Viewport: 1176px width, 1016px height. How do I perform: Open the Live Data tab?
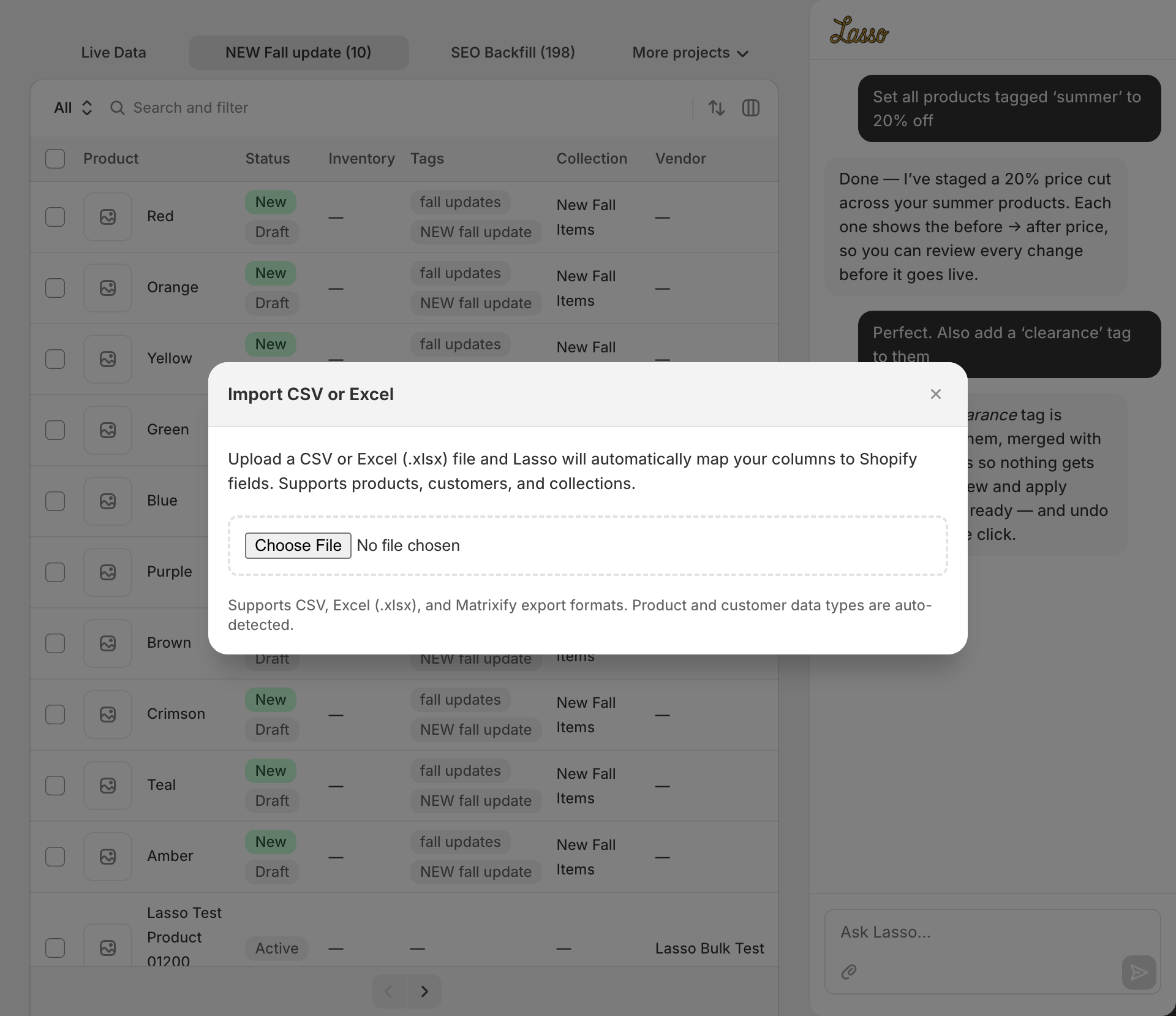(x=113, y=53)
